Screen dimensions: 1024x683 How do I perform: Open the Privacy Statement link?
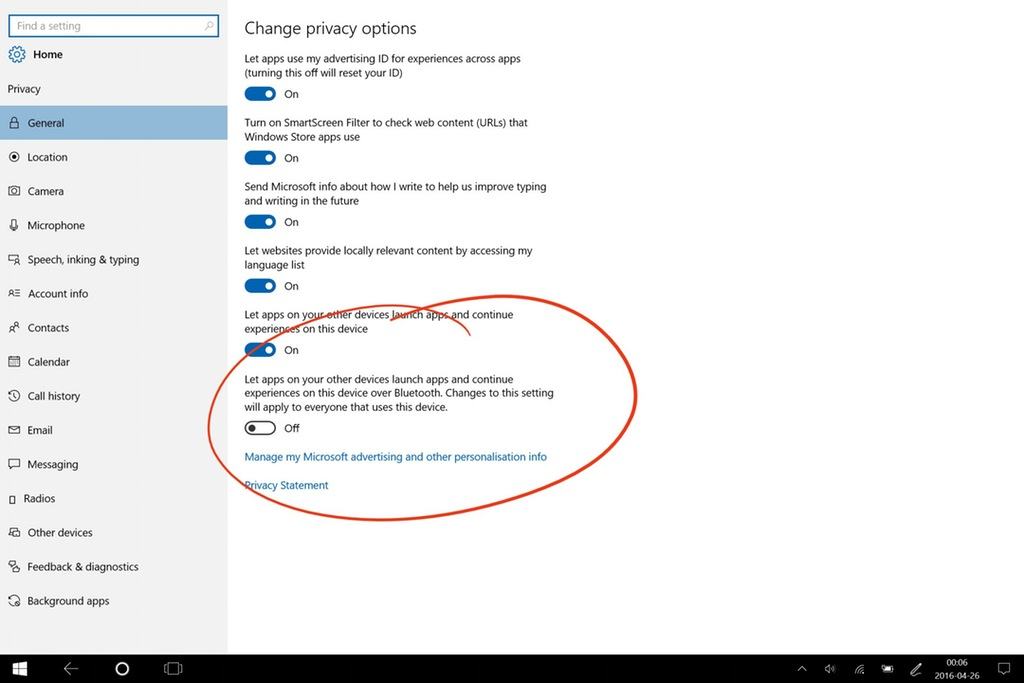pyautogui.click(x=286, y=485)
